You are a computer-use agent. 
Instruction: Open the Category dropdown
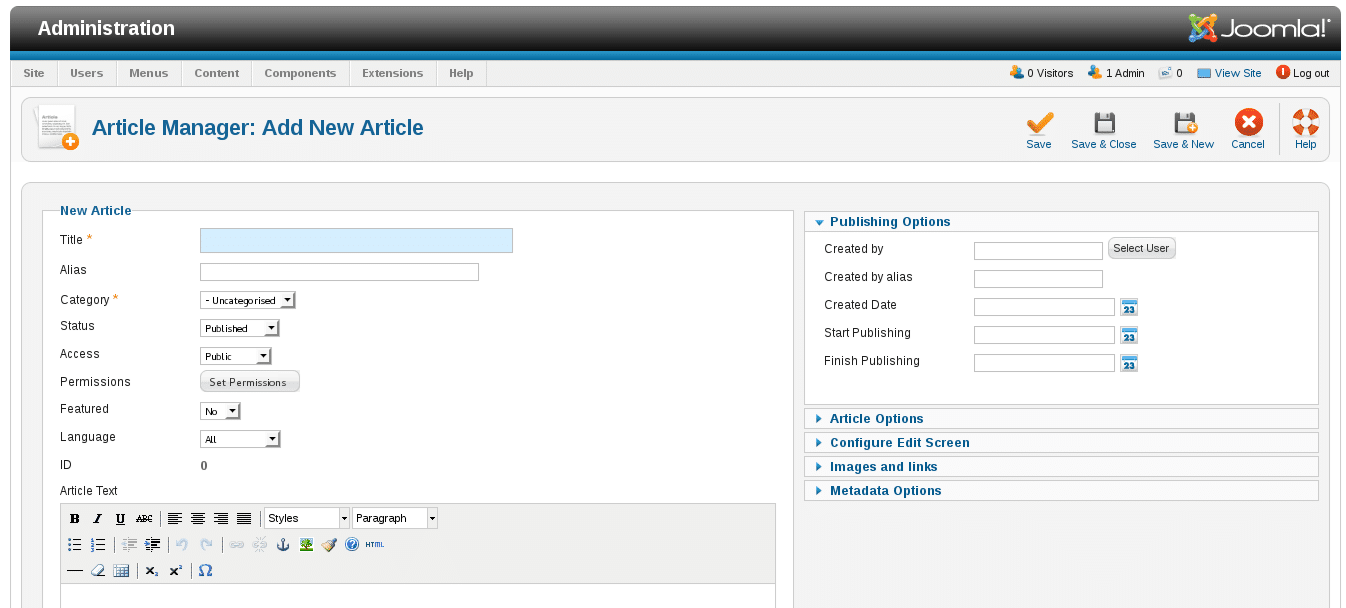(248, 300)
